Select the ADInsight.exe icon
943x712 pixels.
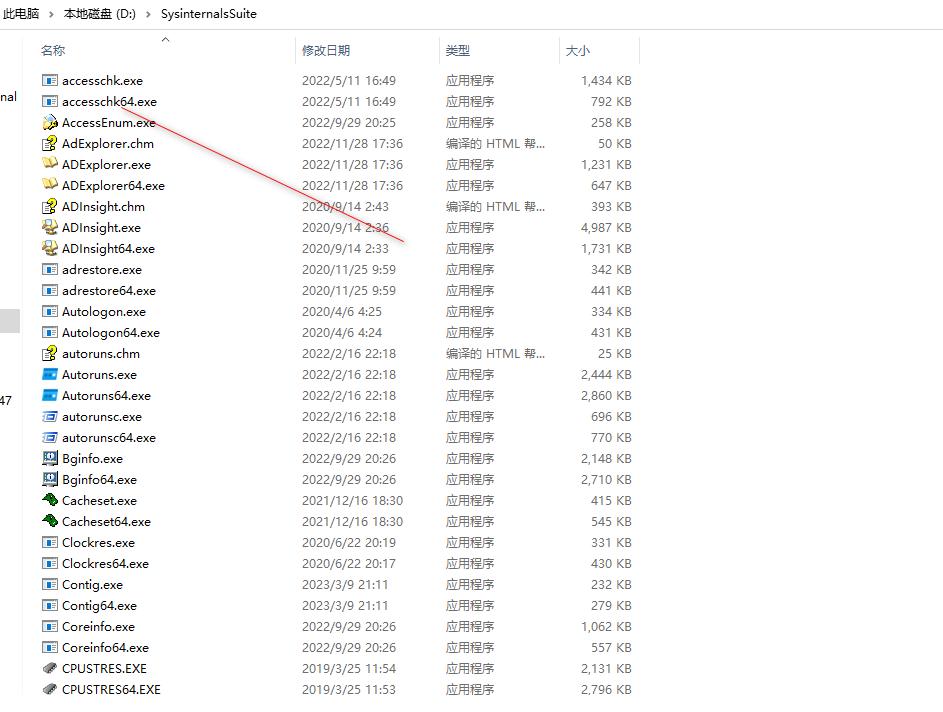pos(50,227)
